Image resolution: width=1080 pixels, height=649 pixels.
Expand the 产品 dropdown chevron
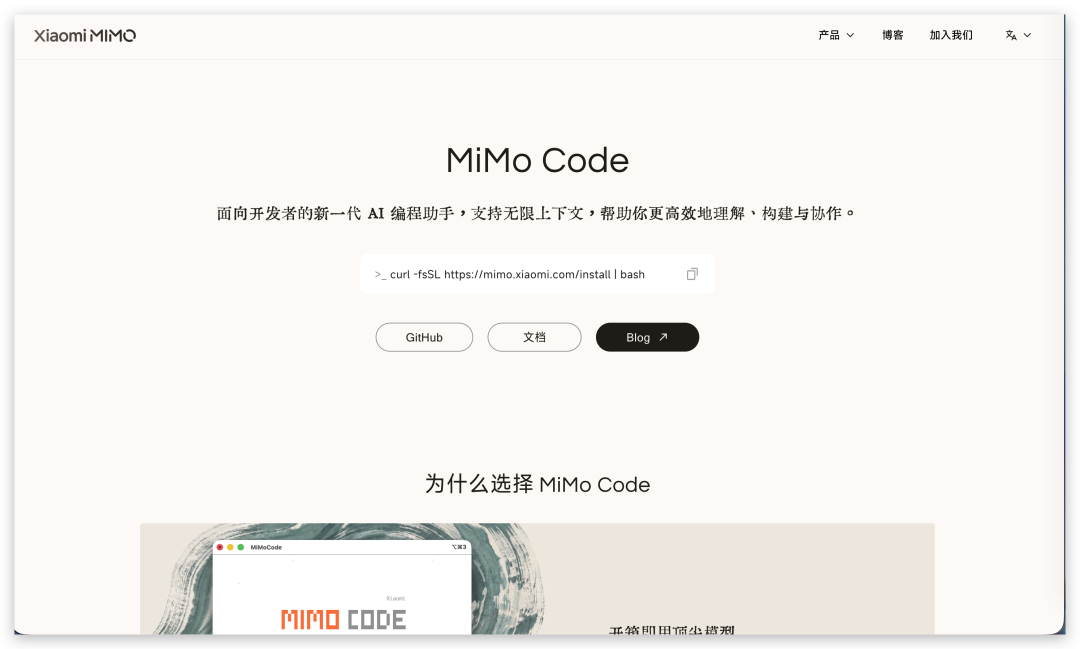[x=850, y=35]
